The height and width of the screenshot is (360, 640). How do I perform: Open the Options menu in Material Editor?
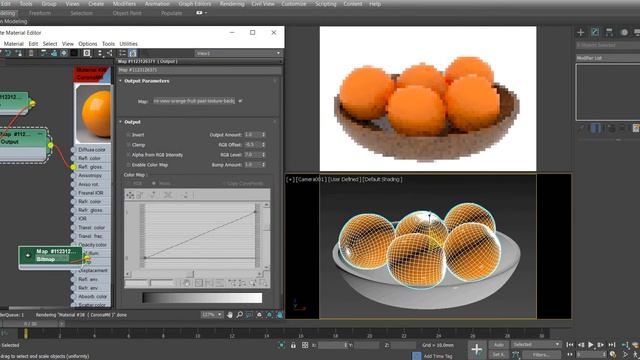[88, 44]
